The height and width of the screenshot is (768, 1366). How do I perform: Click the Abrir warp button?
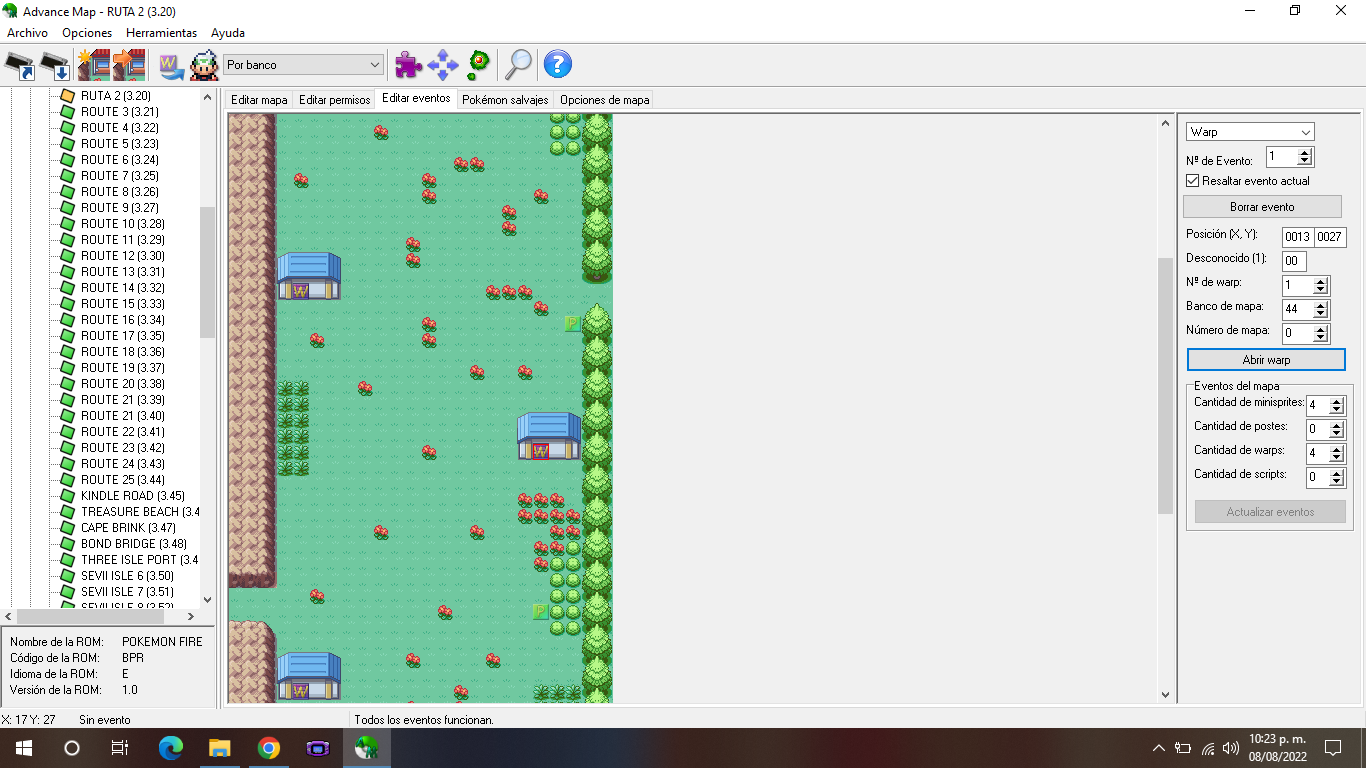tap(1266, 360)
